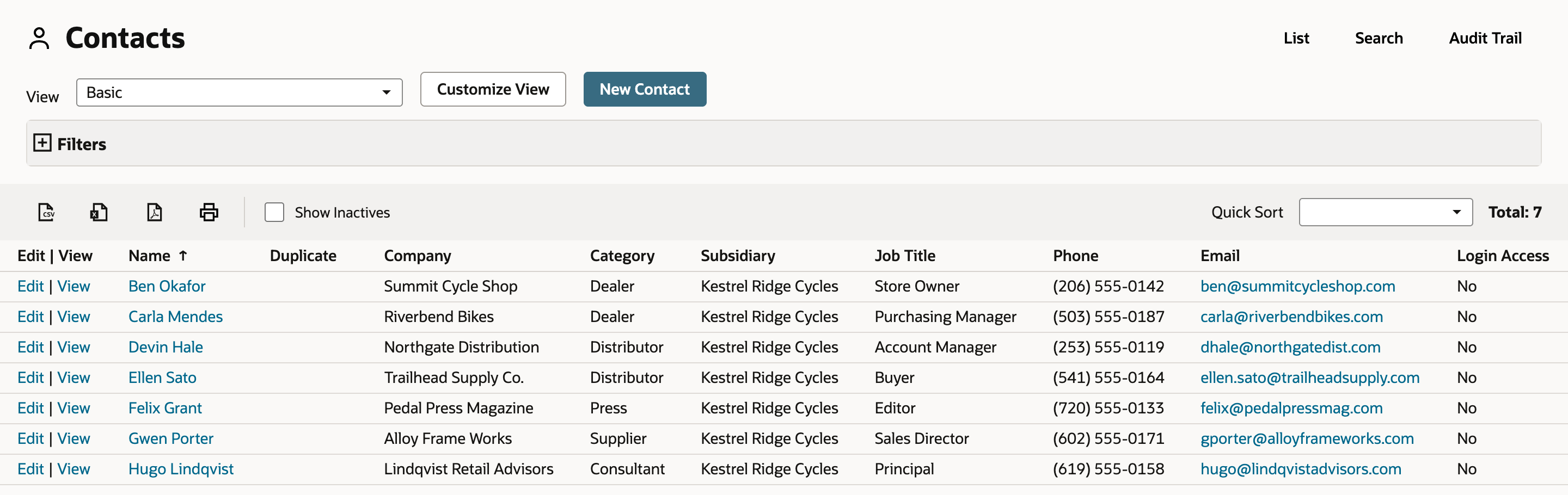1568x495 pixels.
Task: Open the Quick Sort dropdown
Action: (1386, 212)
